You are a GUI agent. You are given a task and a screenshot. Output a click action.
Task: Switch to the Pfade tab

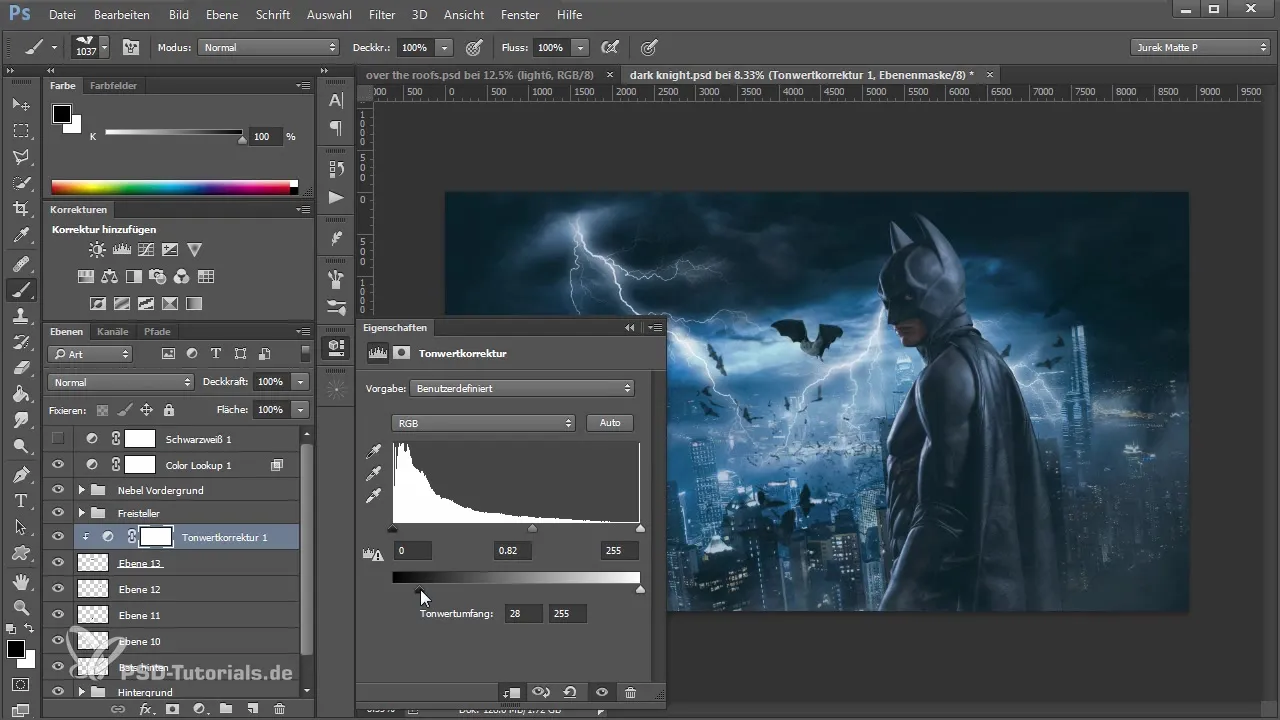(157, 331)
